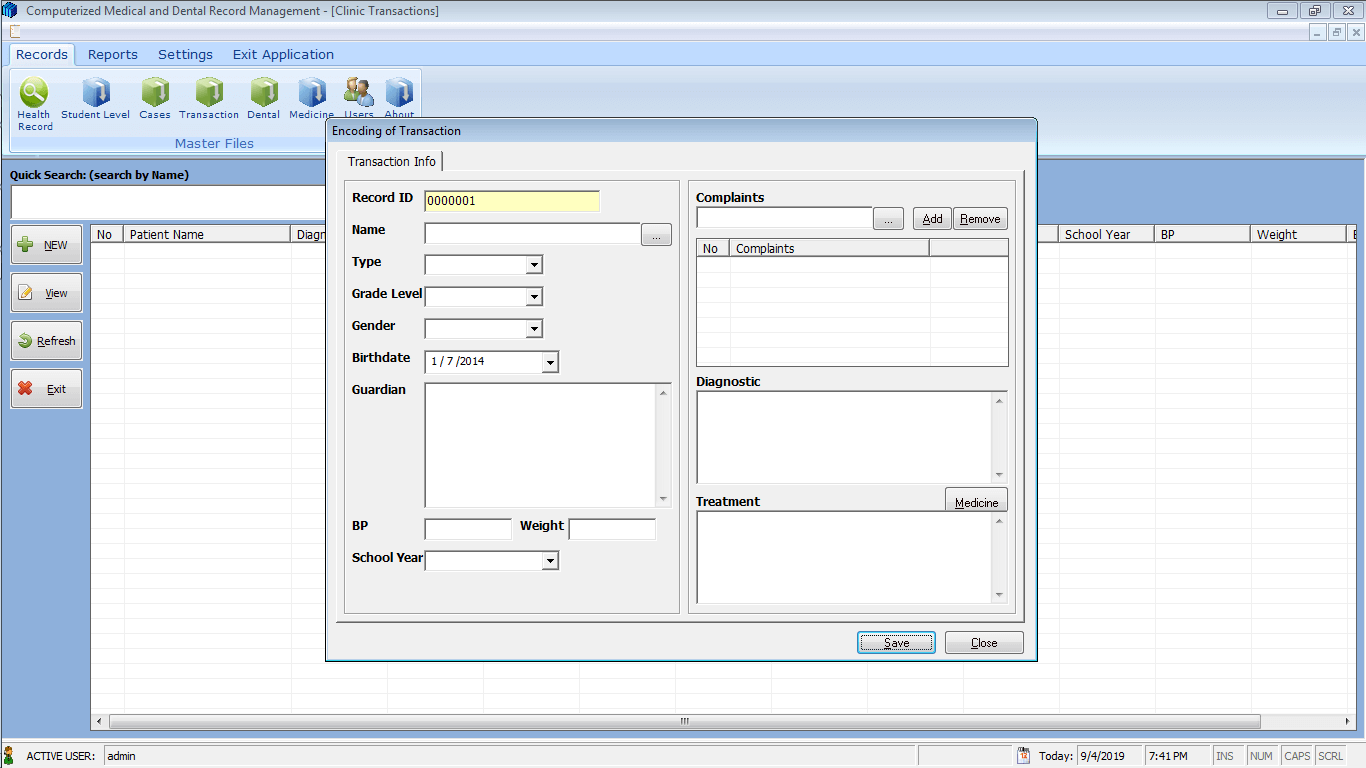
Task: Expand the Type dropdown
Action: coord(534,265)
